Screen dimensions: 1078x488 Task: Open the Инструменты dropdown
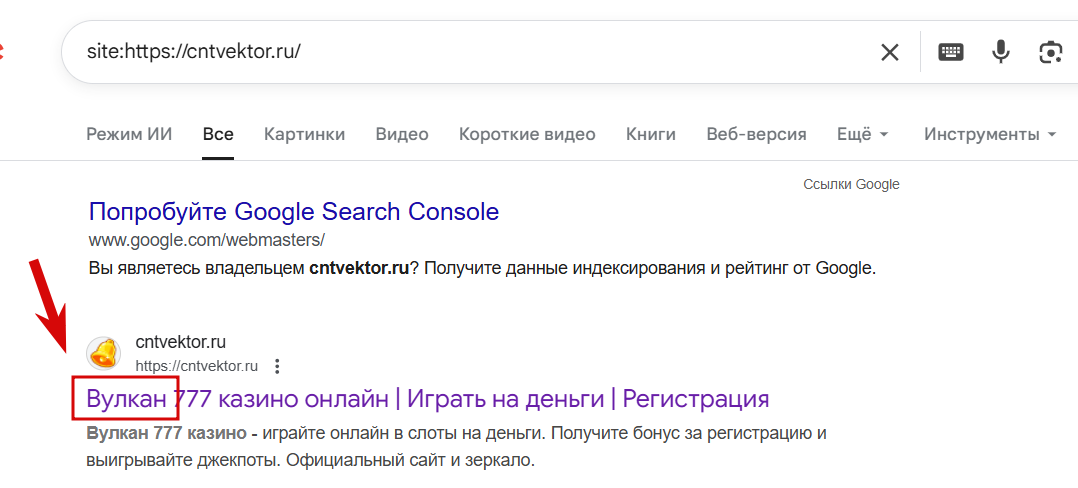990,134
